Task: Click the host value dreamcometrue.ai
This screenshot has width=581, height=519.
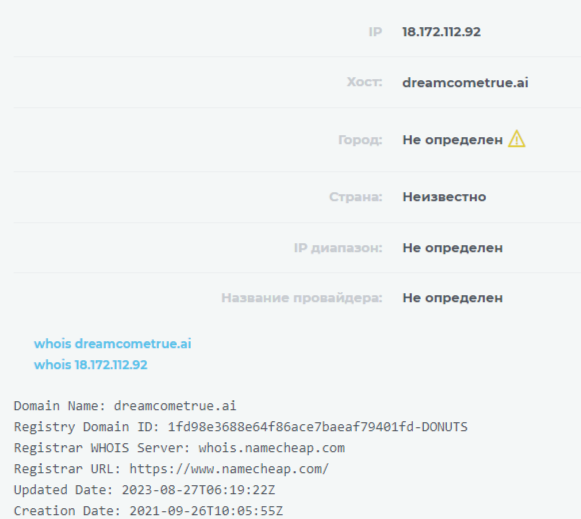Action: point(465,82)
